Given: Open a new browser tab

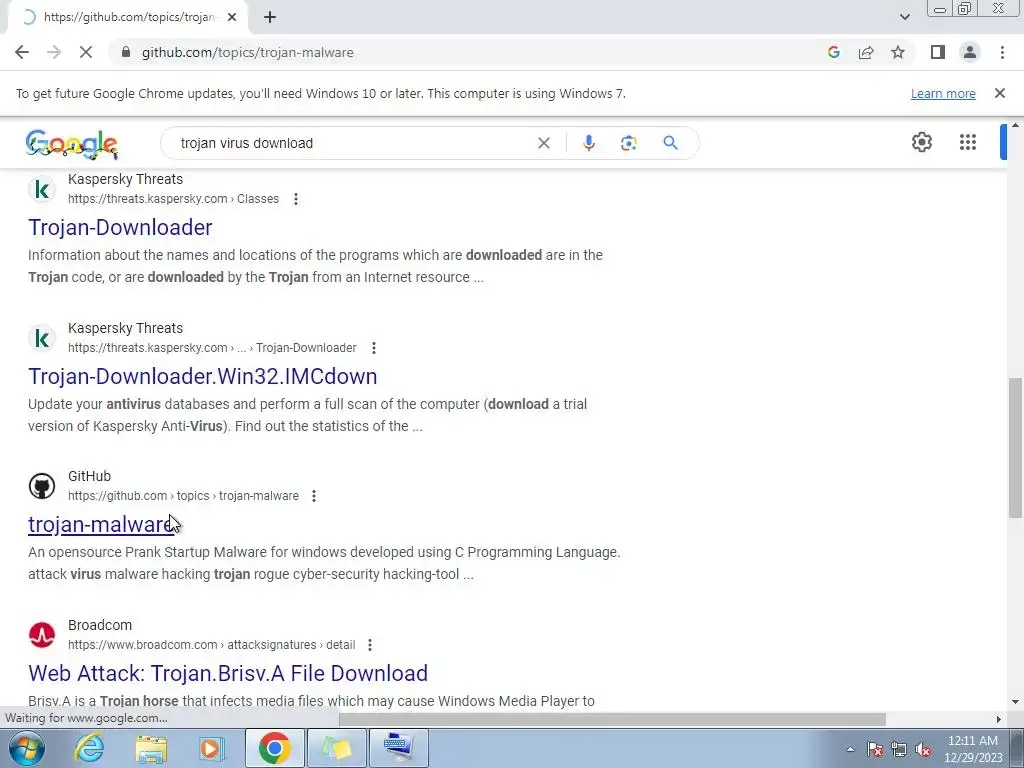Looking at the screenshot, I should coord(270,18).
